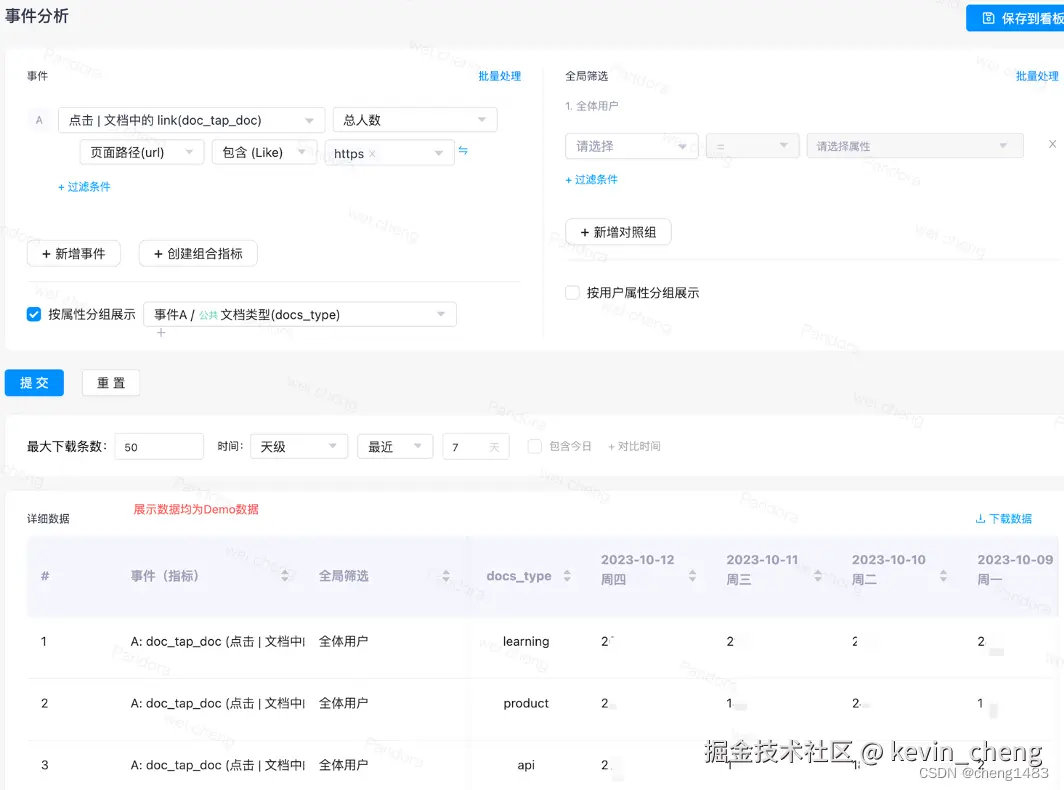Sort by the docs_type column
Screen dimensions: 1064x790
(x=567, y=576)
